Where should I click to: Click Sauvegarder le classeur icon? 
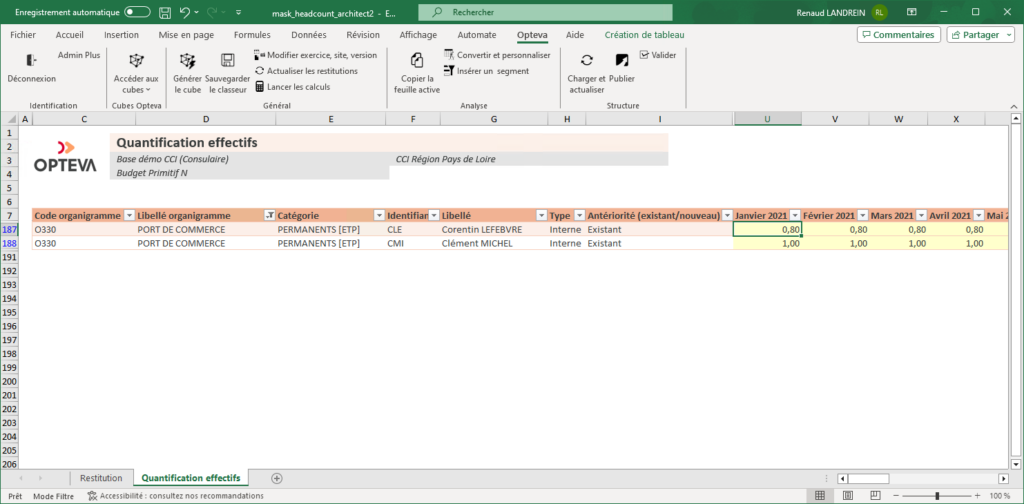point(227,60)
